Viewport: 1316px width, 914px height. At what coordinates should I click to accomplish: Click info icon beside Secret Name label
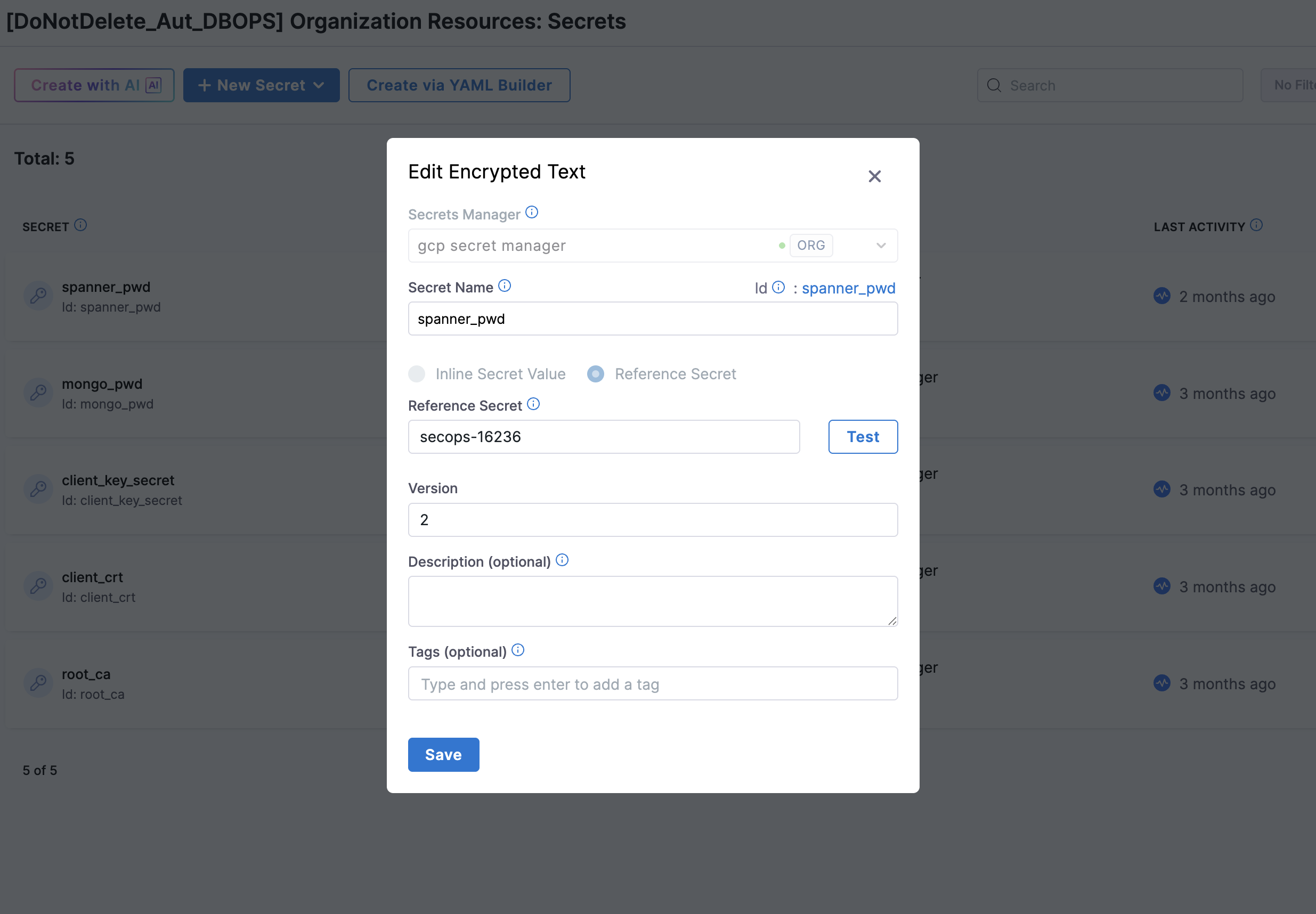point(504,286)
